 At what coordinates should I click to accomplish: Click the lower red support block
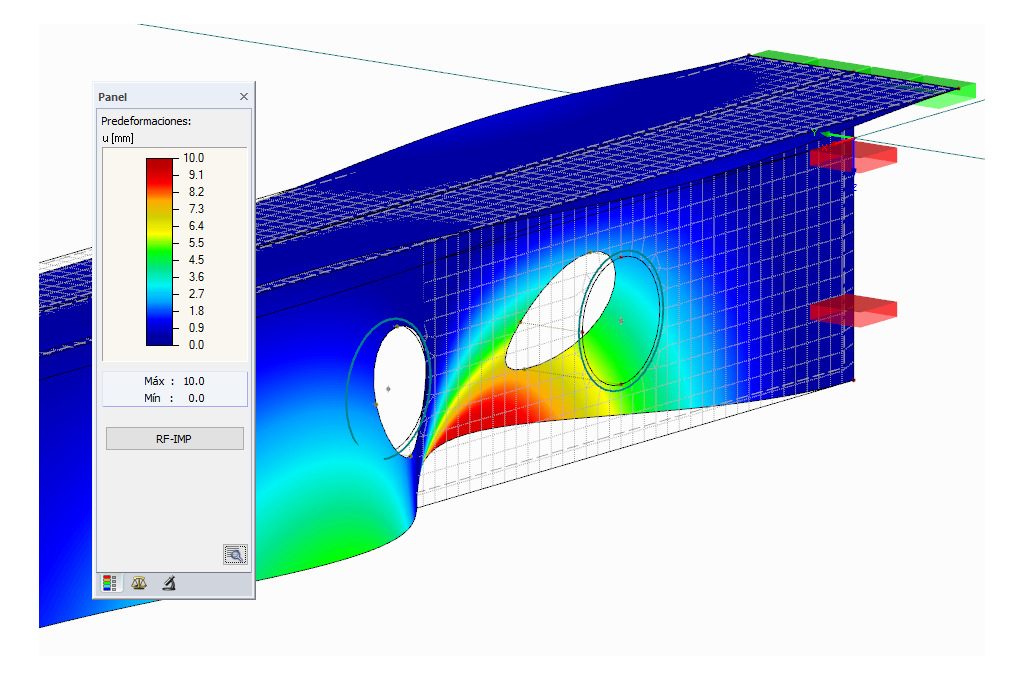pyautogui.click(x=853, y=310)
